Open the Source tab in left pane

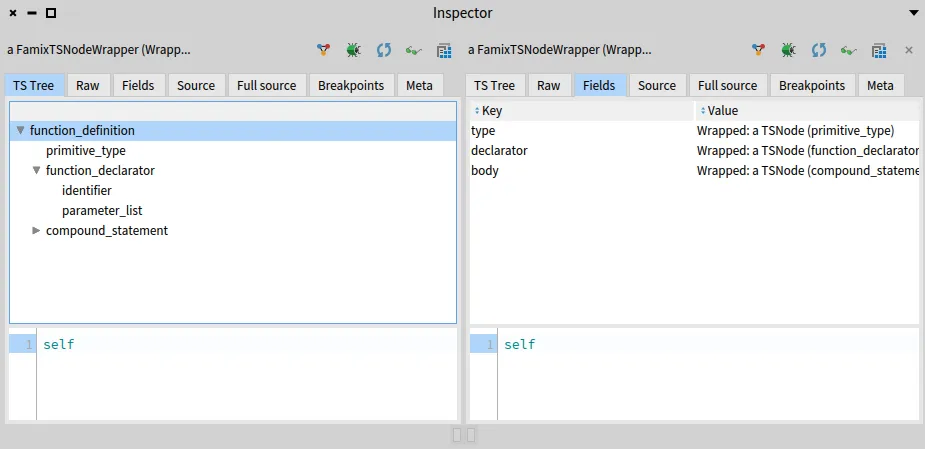tap(196, 86)
